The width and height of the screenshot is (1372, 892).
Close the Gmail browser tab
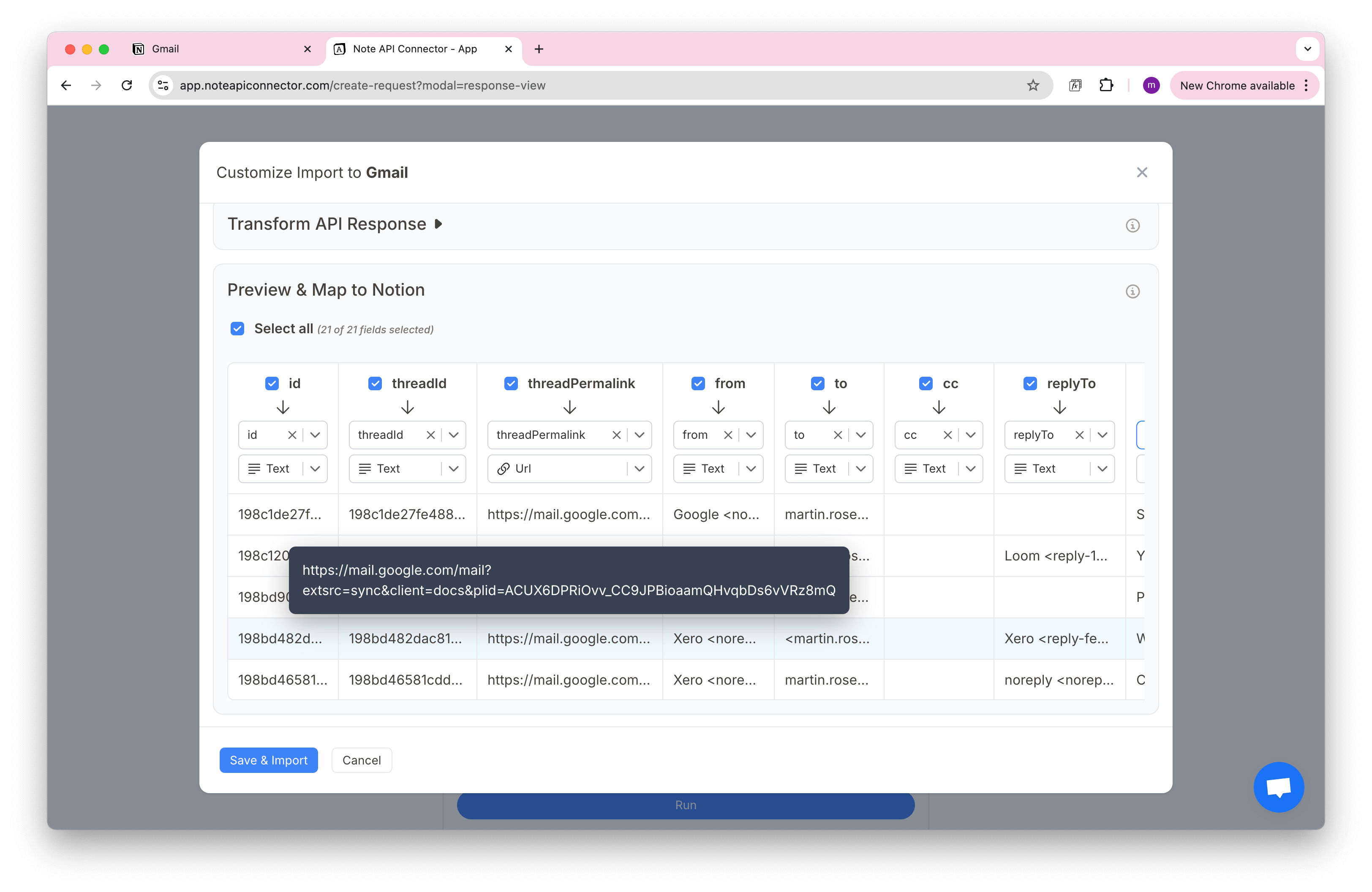click(307, 49)
